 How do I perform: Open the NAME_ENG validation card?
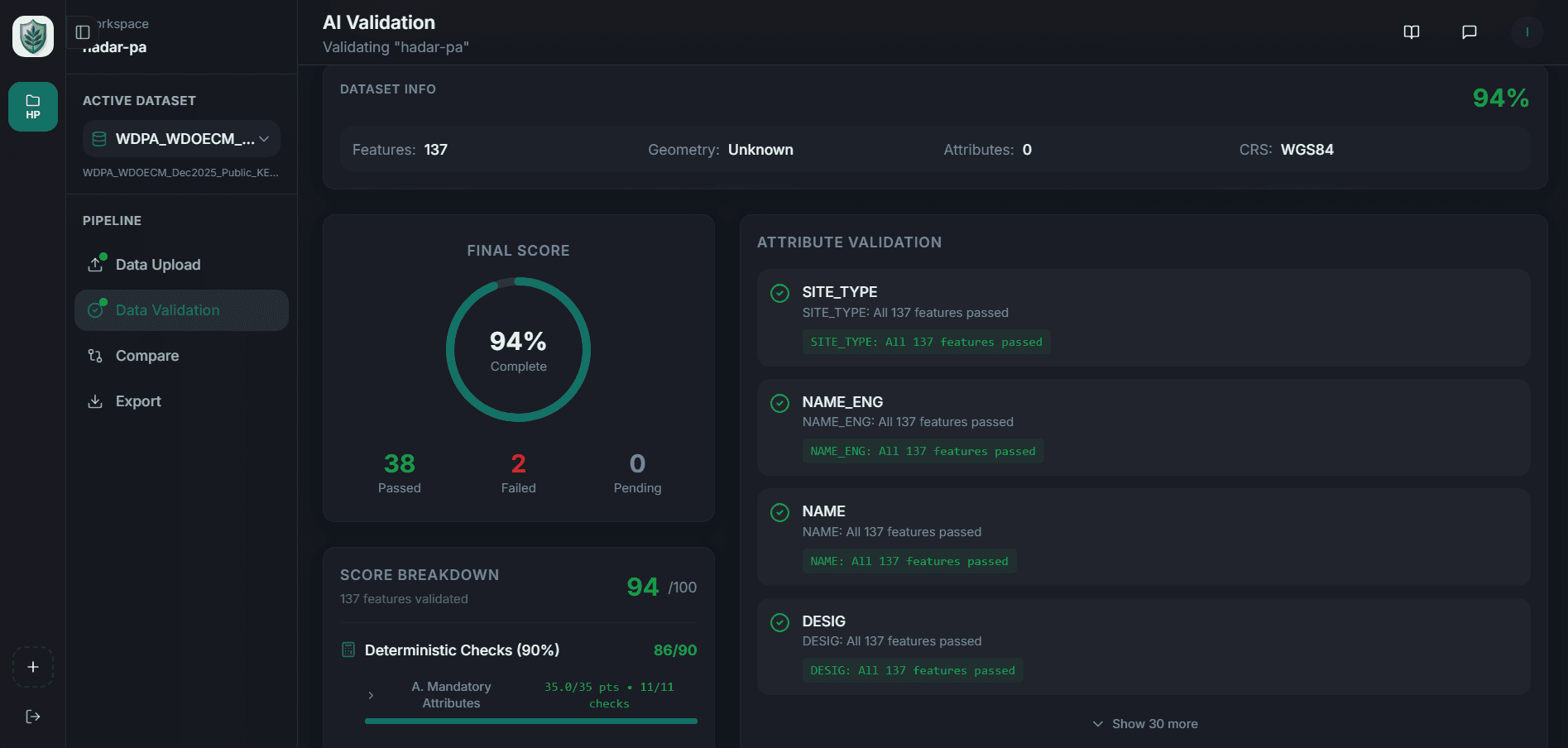click(x=1144, y=427)
